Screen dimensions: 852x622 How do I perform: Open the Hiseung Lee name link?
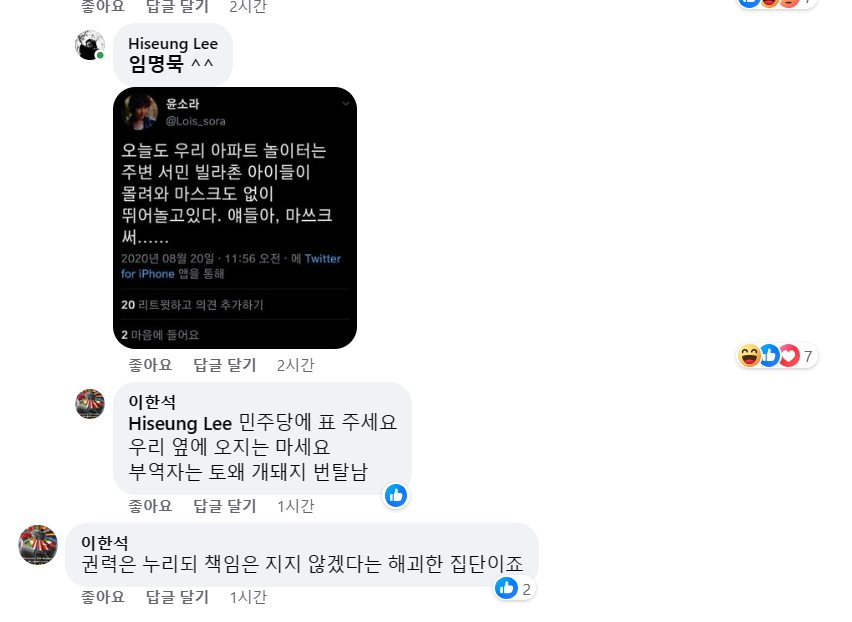[173, 43]
